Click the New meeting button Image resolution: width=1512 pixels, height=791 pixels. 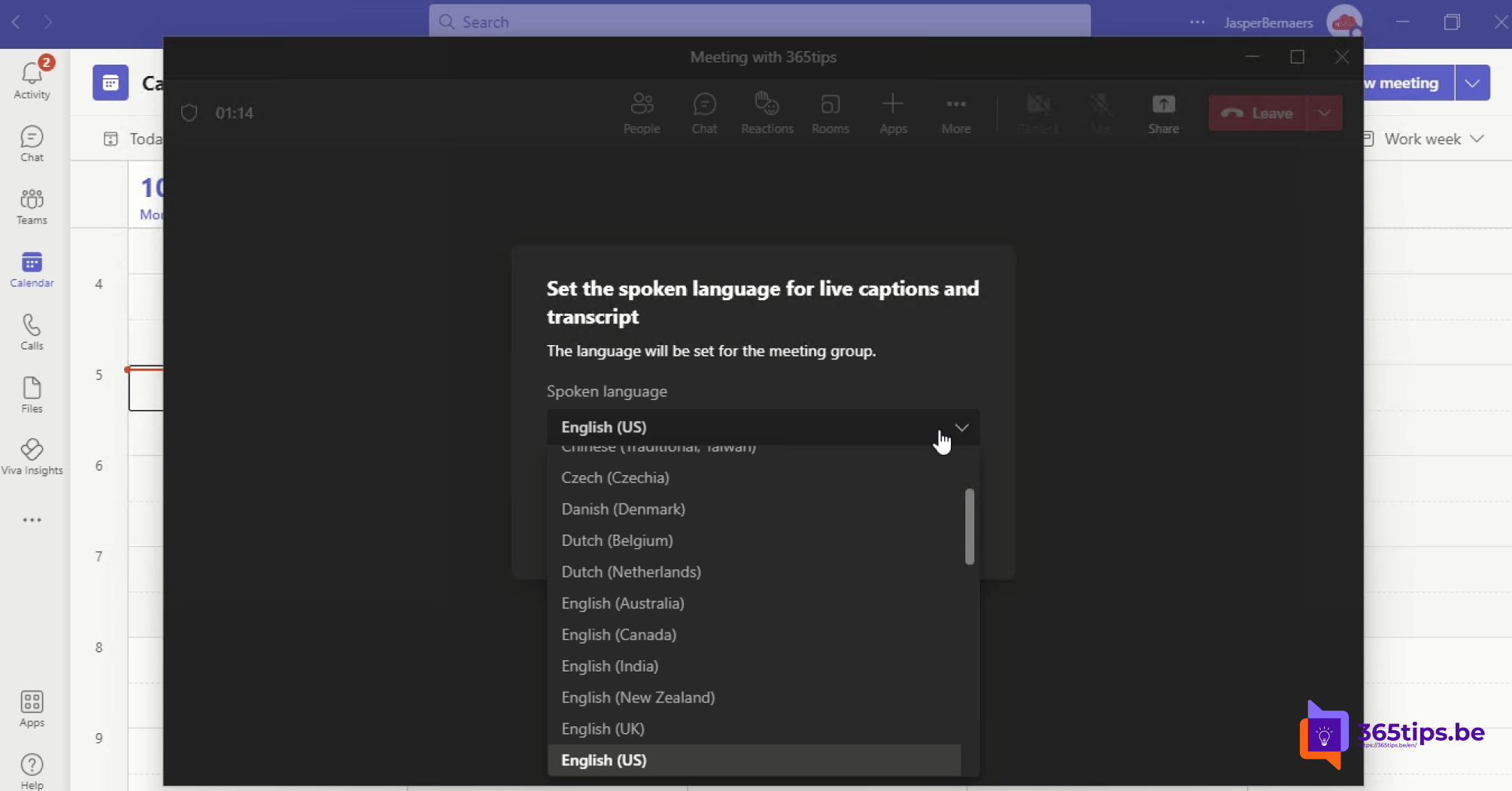1408,83
